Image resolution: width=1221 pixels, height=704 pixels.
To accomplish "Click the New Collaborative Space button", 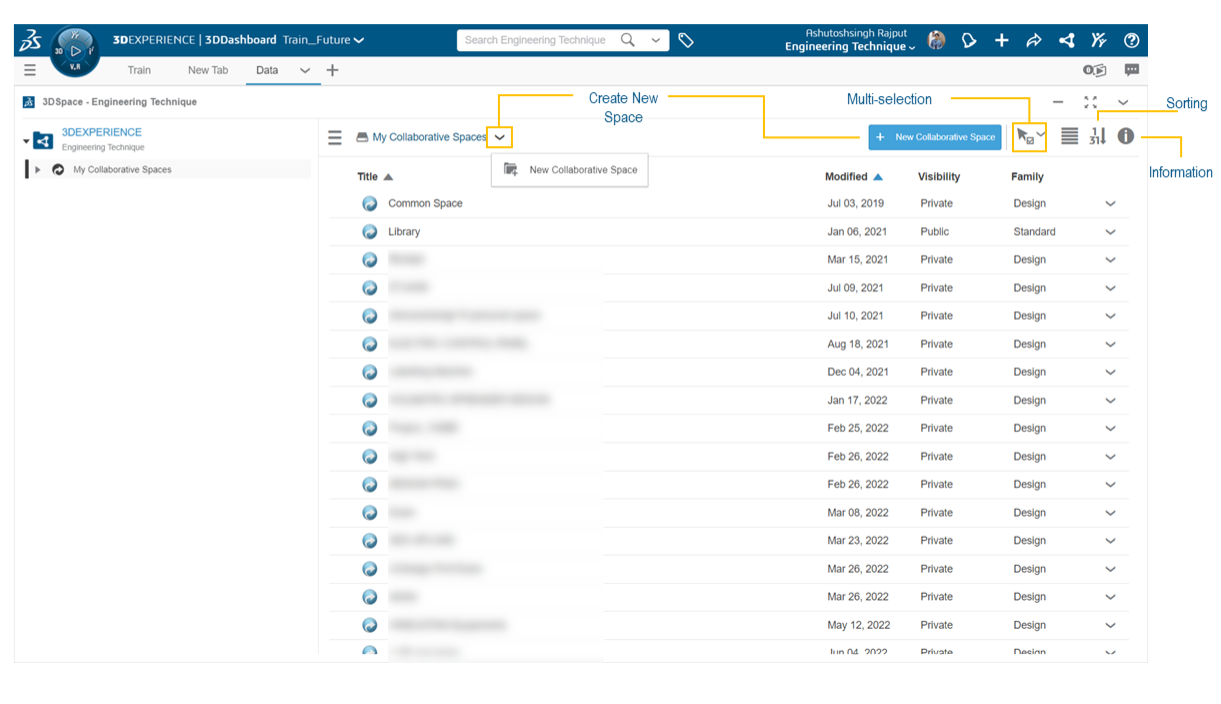I will (x=936, y=137).
